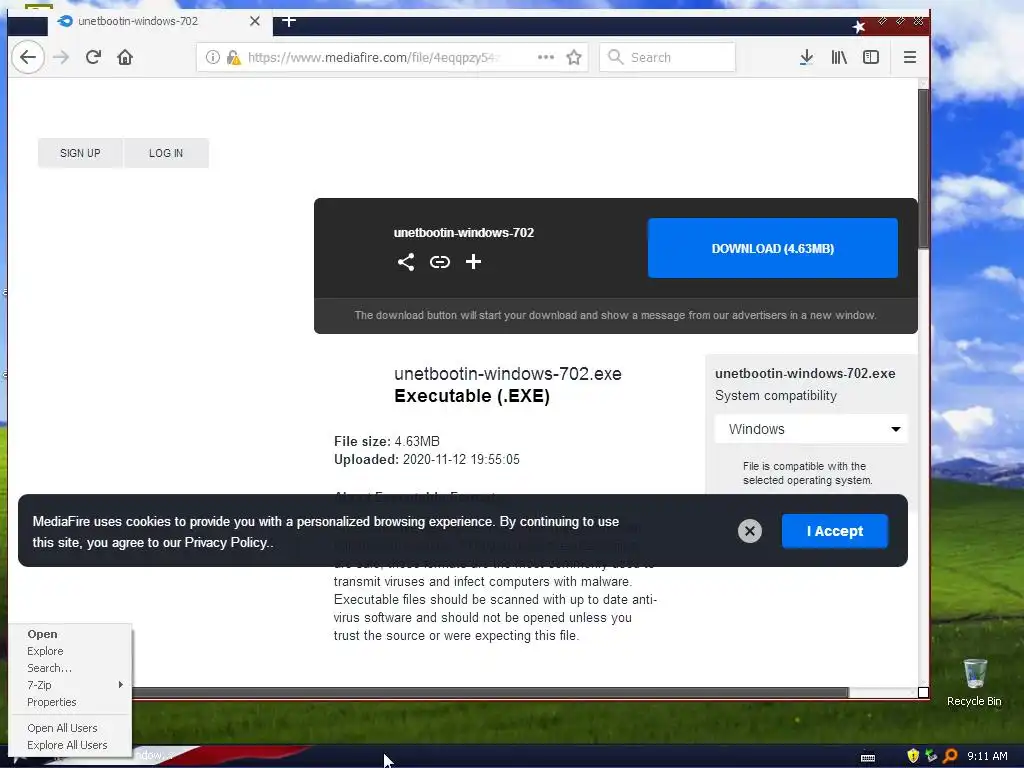Screen dimensions: 1024x768
Task: Dismiss the cookie banner with X
Action: (750, 531)
